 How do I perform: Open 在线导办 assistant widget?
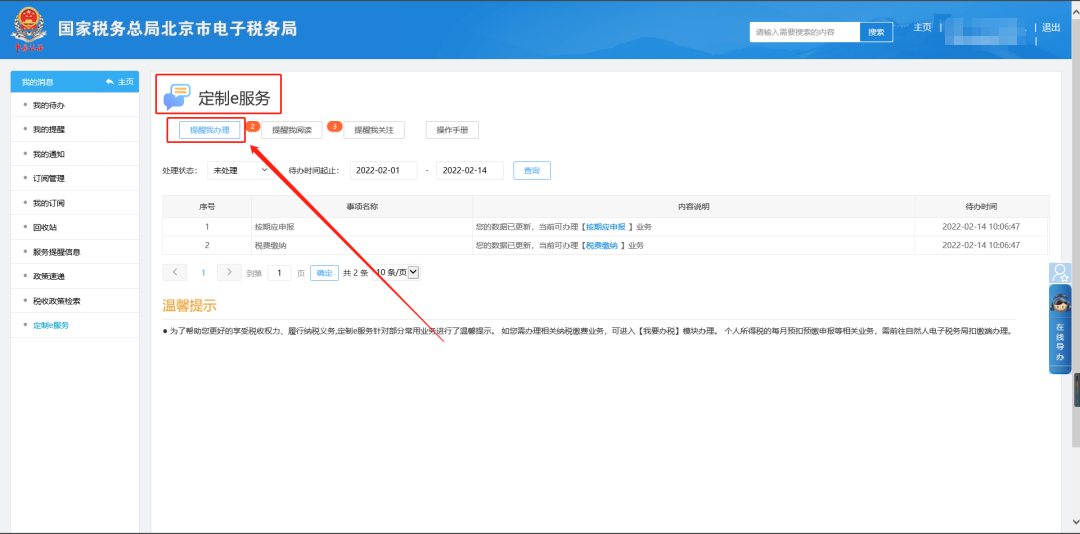pyautogui.click(x=1059, y=329)
